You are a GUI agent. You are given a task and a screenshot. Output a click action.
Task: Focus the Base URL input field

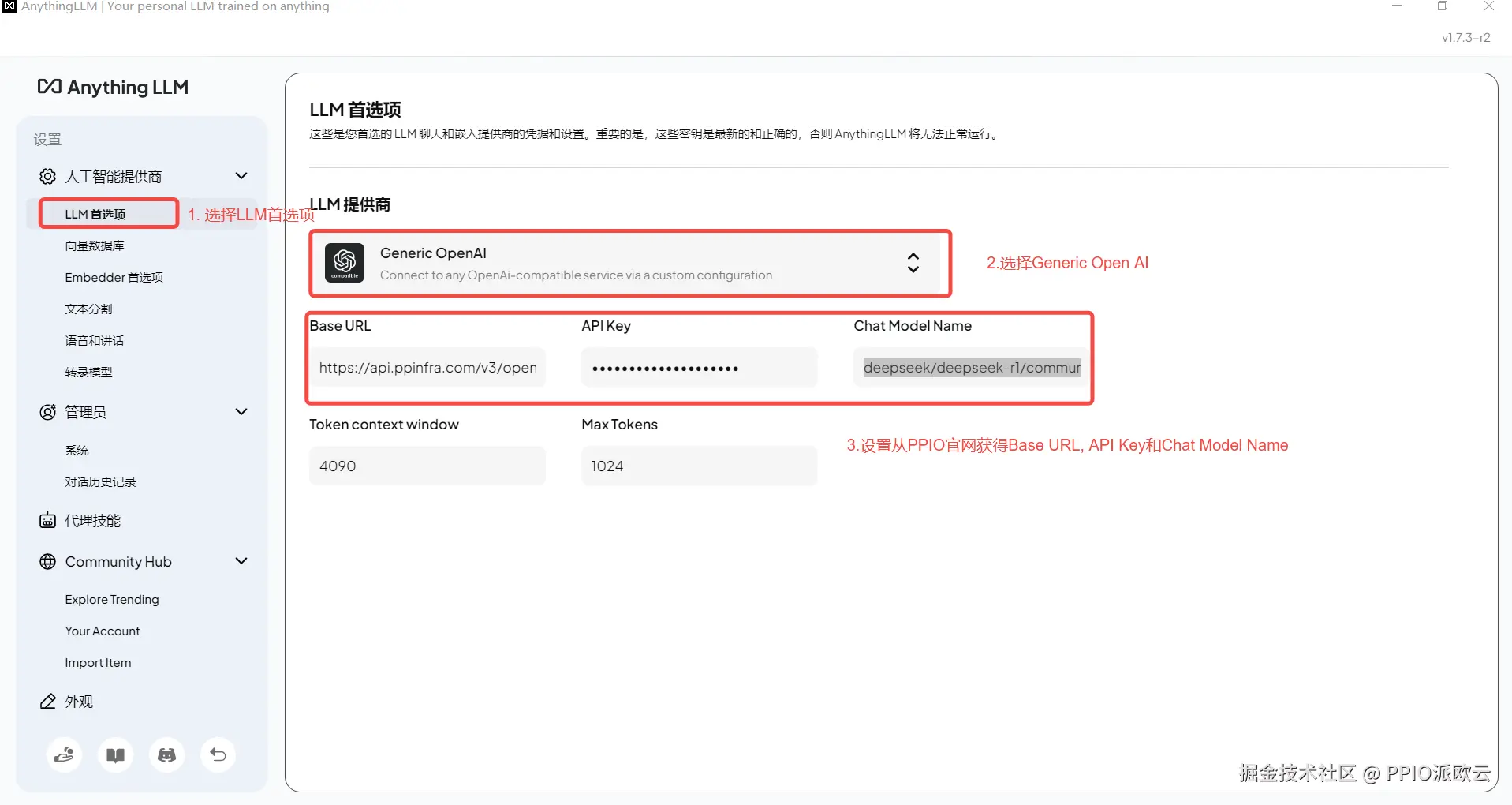click(427, 367)
